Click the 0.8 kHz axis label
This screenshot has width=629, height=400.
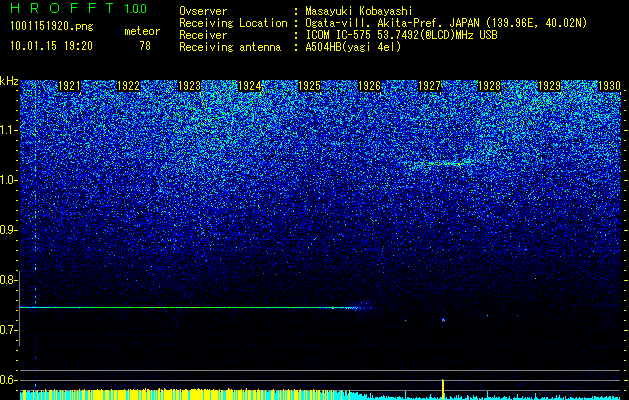[x=8, y=280]
